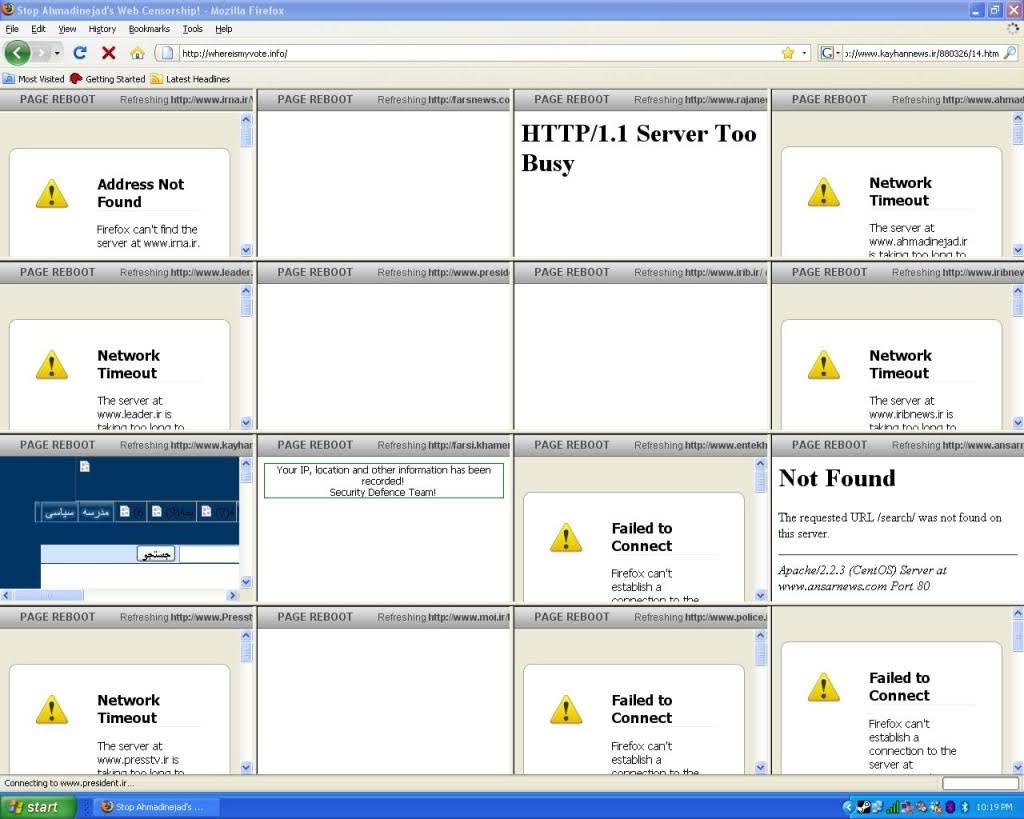Open the File menu
This screenshot has height=819, width=1024.
pyautogui.click(x=12, y=29)
